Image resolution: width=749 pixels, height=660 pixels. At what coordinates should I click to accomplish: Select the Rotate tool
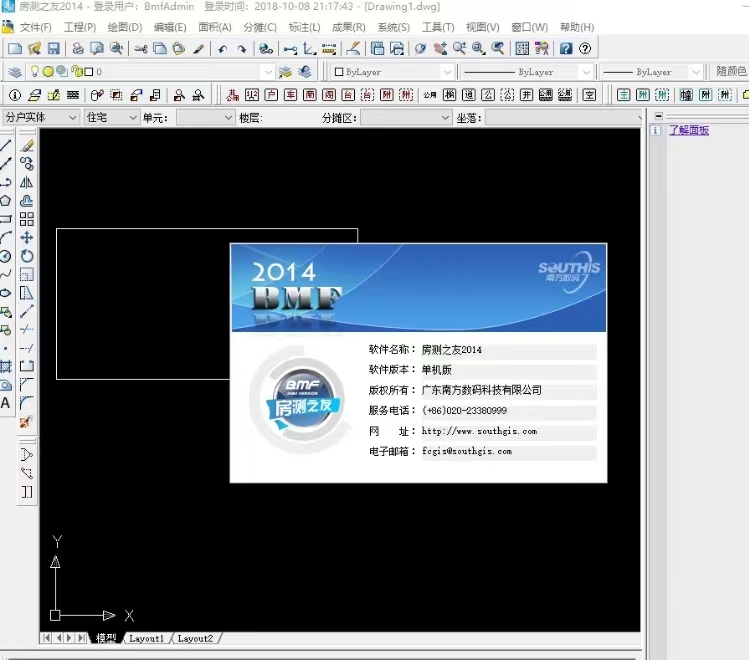coord(27,256)
